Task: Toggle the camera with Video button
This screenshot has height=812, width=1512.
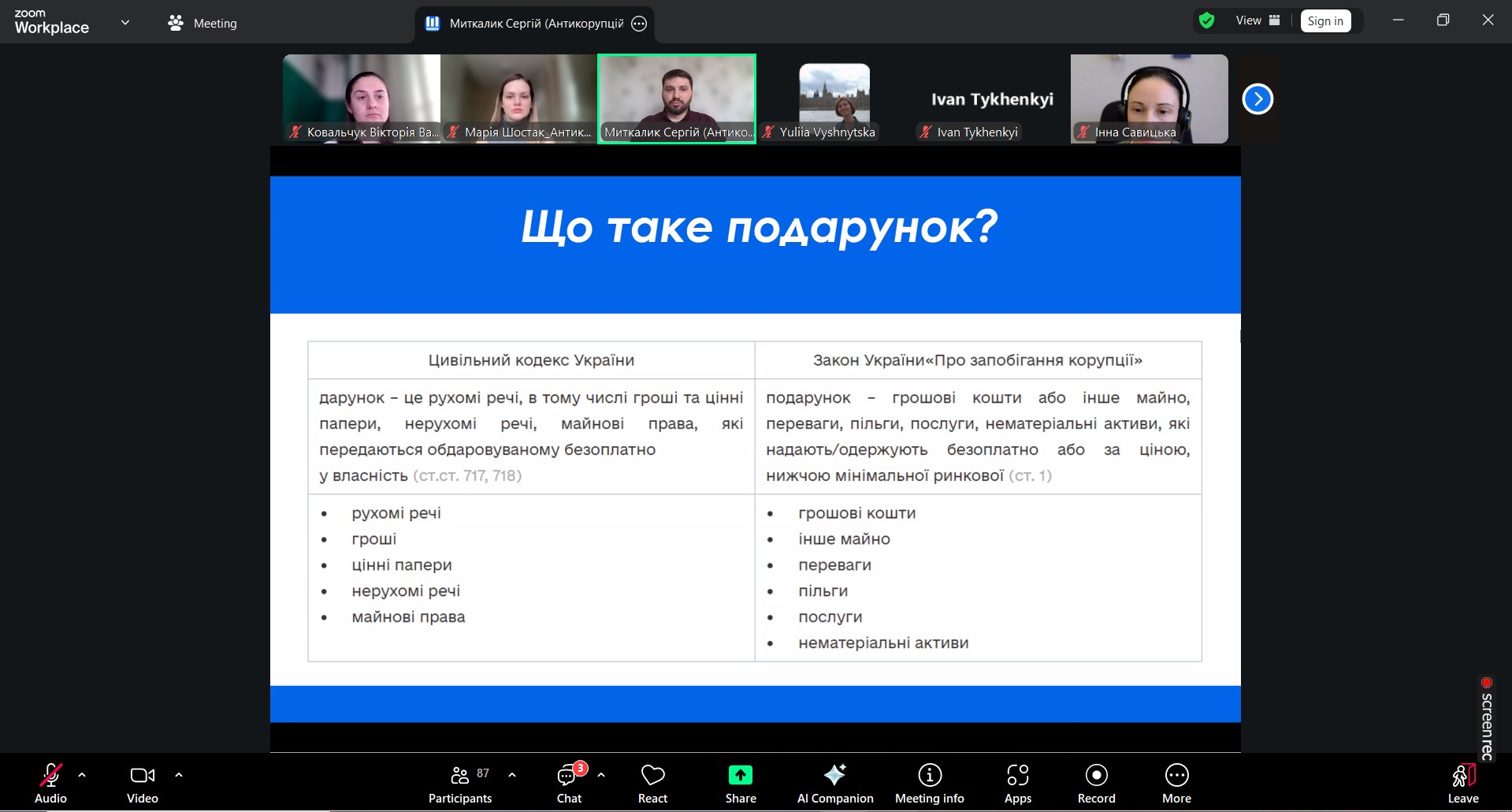Action: tap(143, 784)
